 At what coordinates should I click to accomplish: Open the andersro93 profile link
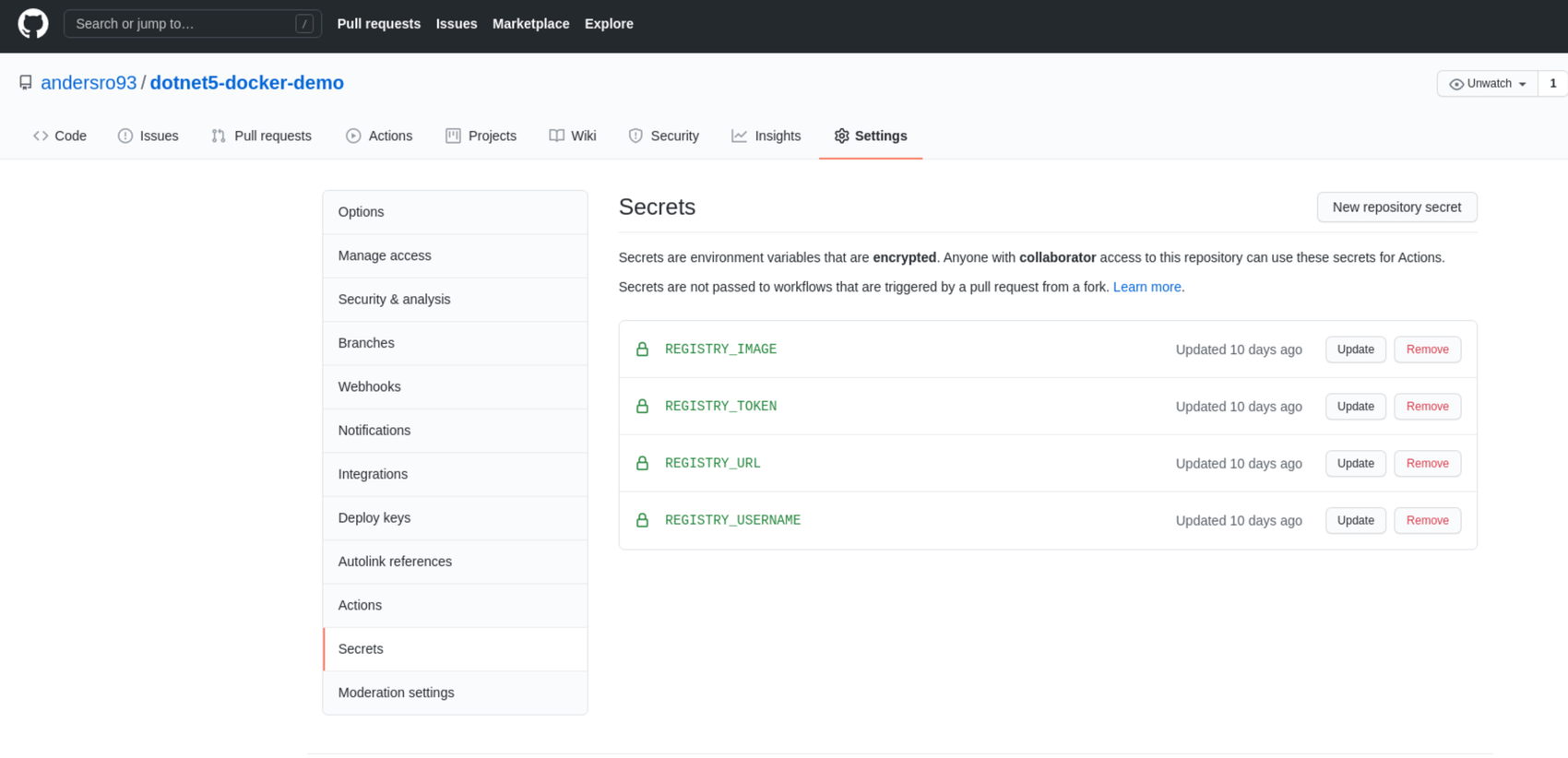[x=89, y=83]
